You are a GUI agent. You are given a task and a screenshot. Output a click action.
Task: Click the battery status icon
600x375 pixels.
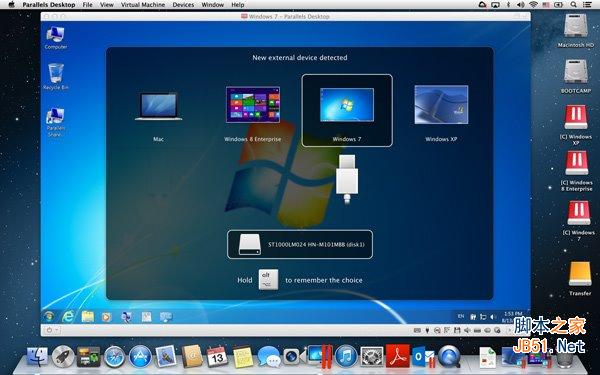click(x=558, y=5)
